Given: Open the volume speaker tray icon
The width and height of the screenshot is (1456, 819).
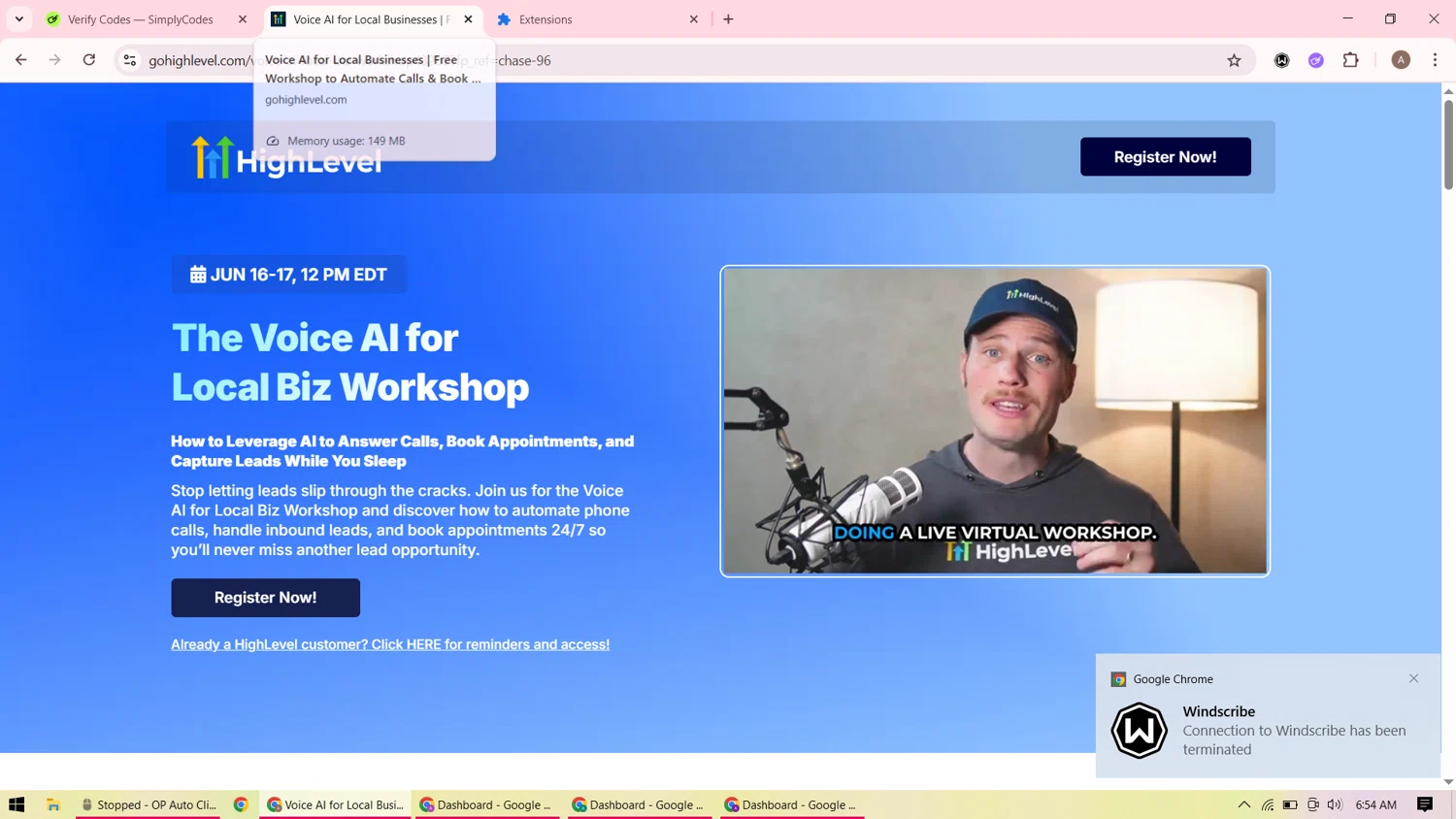Looking at the screenshot, I should click(x=1335, y=804).
